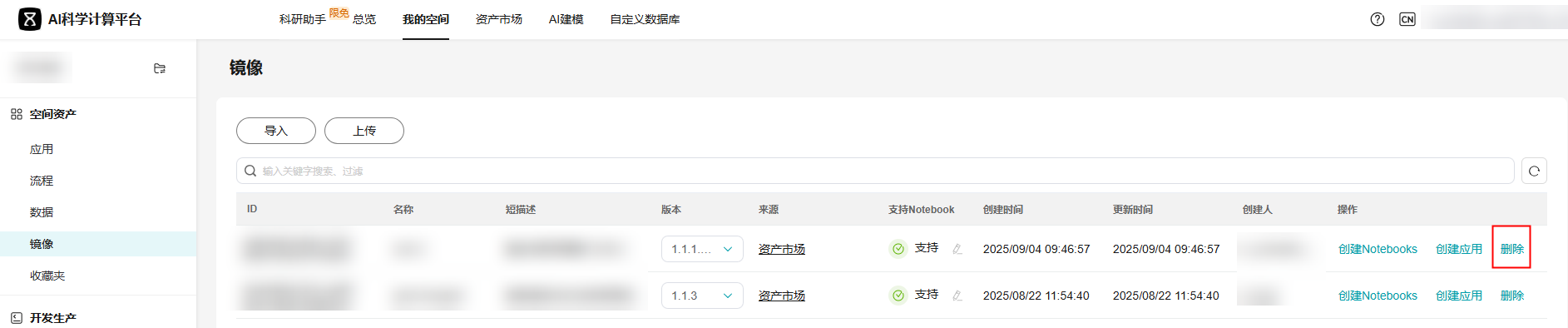1568x328 pixels.
Task: Click the 上传 button
Action: (364, 131)
